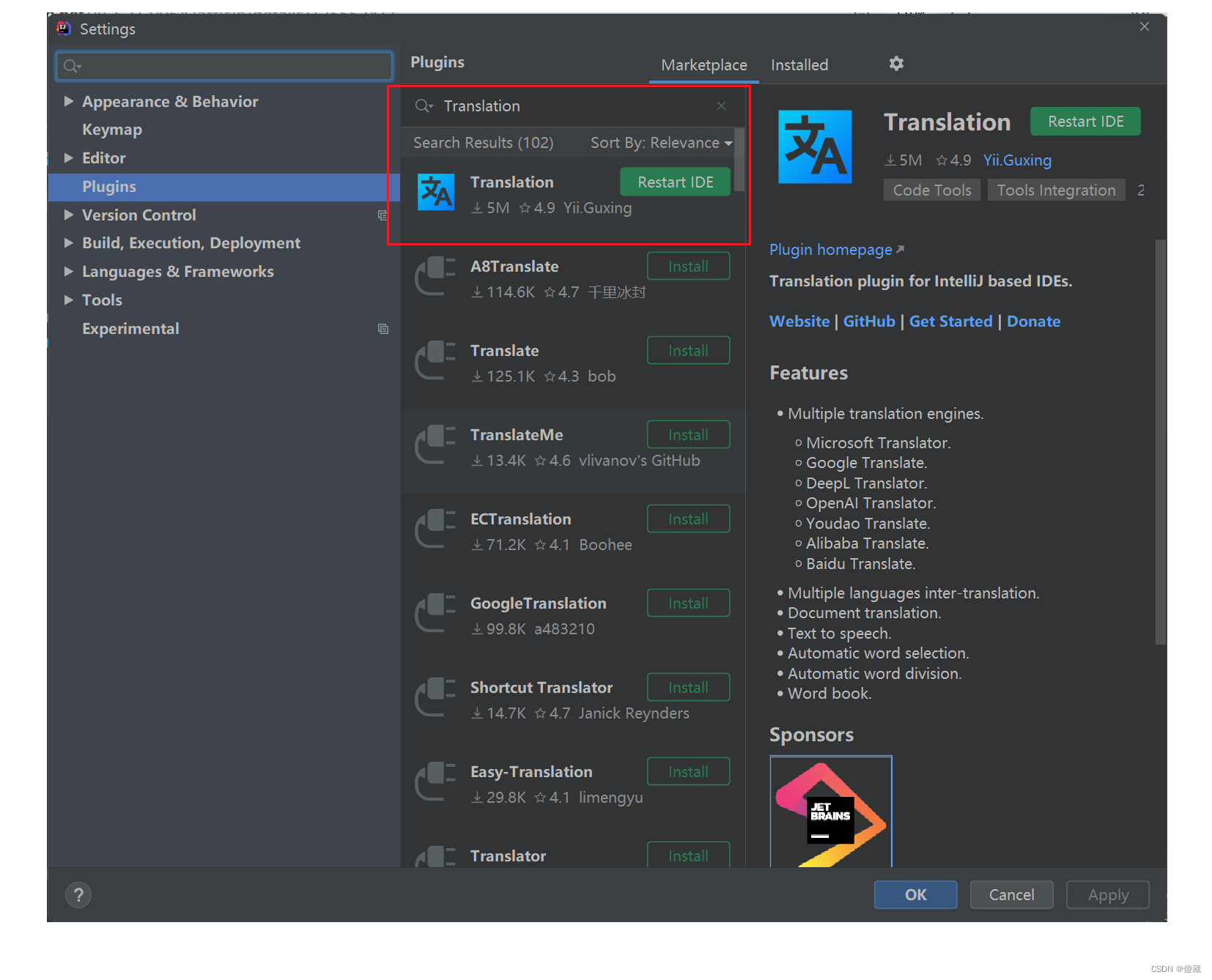Click the ECTranslation plugin icon

coord(435,529)
